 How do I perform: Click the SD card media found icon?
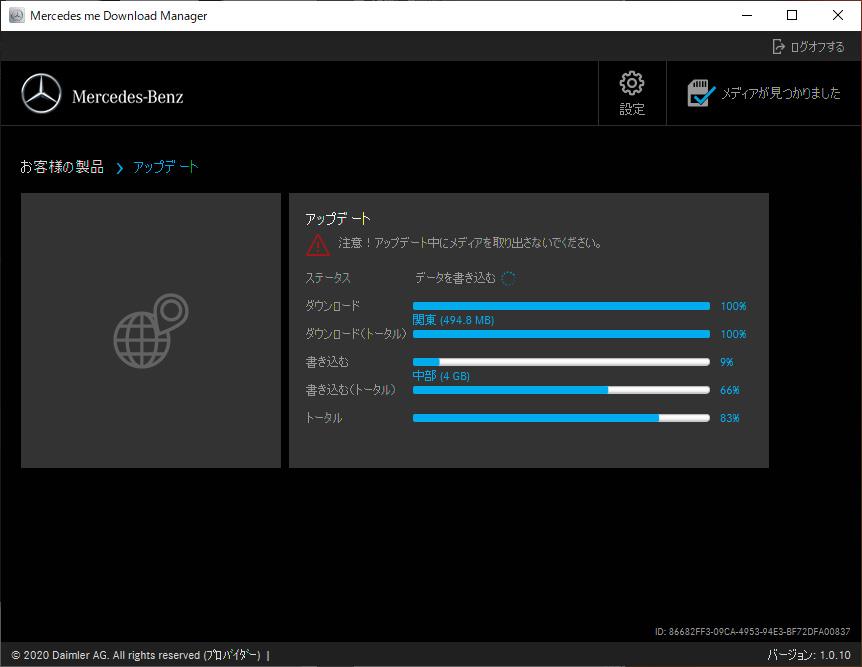tap(701, 92)
